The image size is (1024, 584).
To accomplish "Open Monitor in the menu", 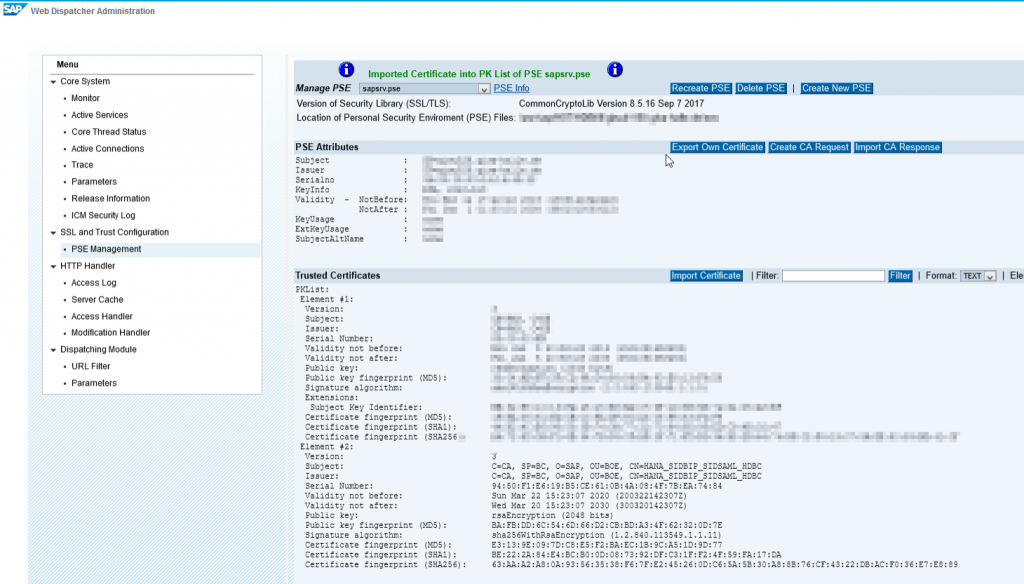I will coord(86,98).
